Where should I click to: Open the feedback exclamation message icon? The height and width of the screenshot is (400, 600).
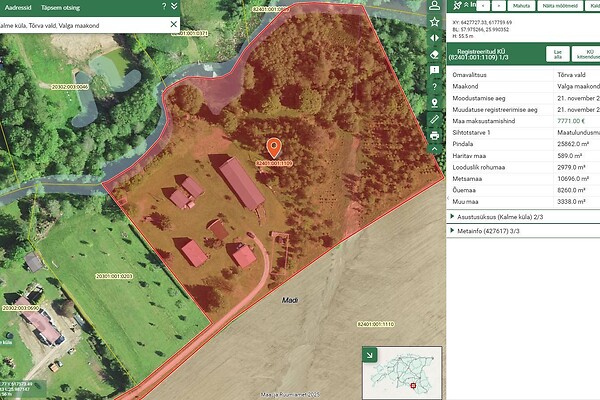click(434, 70)
